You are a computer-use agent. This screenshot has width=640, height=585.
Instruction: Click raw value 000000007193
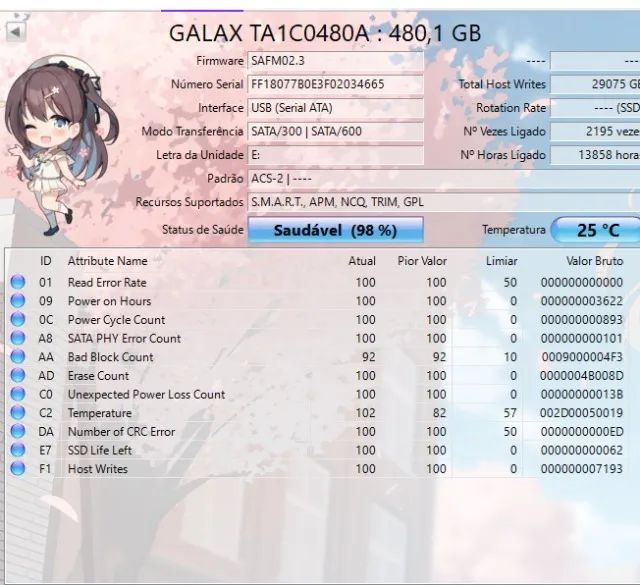[582, 469]
